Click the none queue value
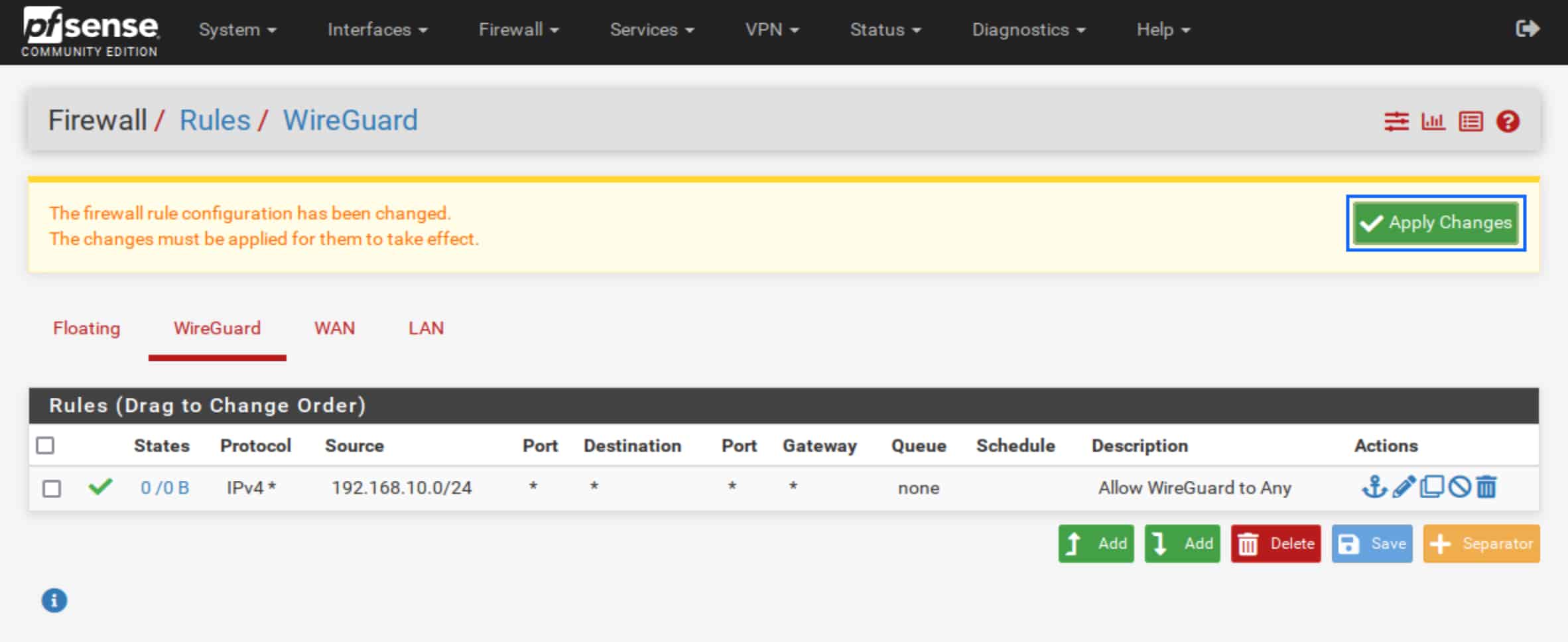This screenshot has width=1568, height=642. pyautogui.click(x=919, y=489)
